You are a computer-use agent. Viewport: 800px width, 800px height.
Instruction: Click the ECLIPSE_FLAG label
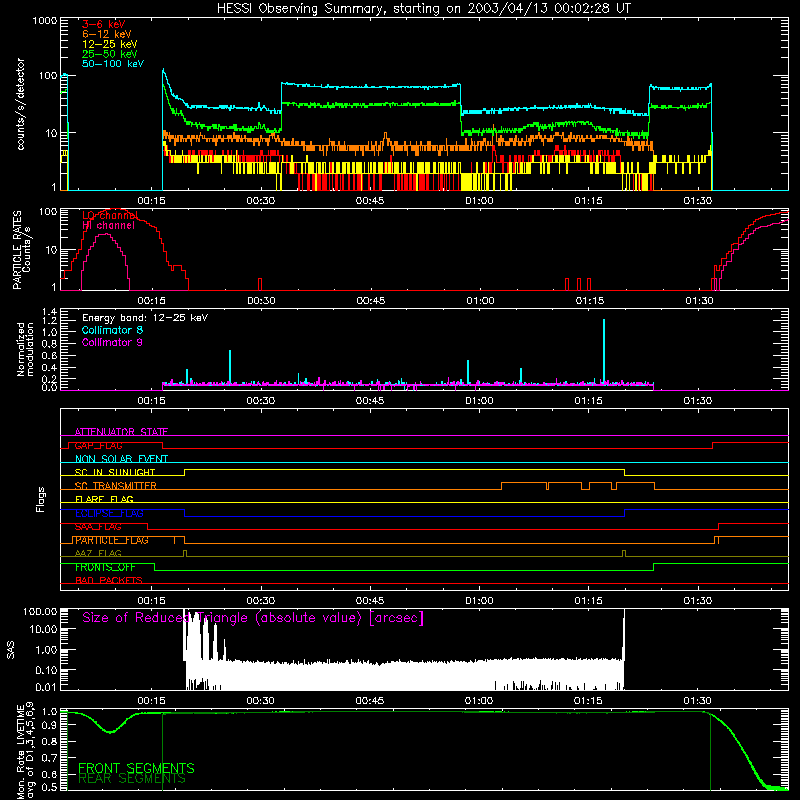[109, 513]
